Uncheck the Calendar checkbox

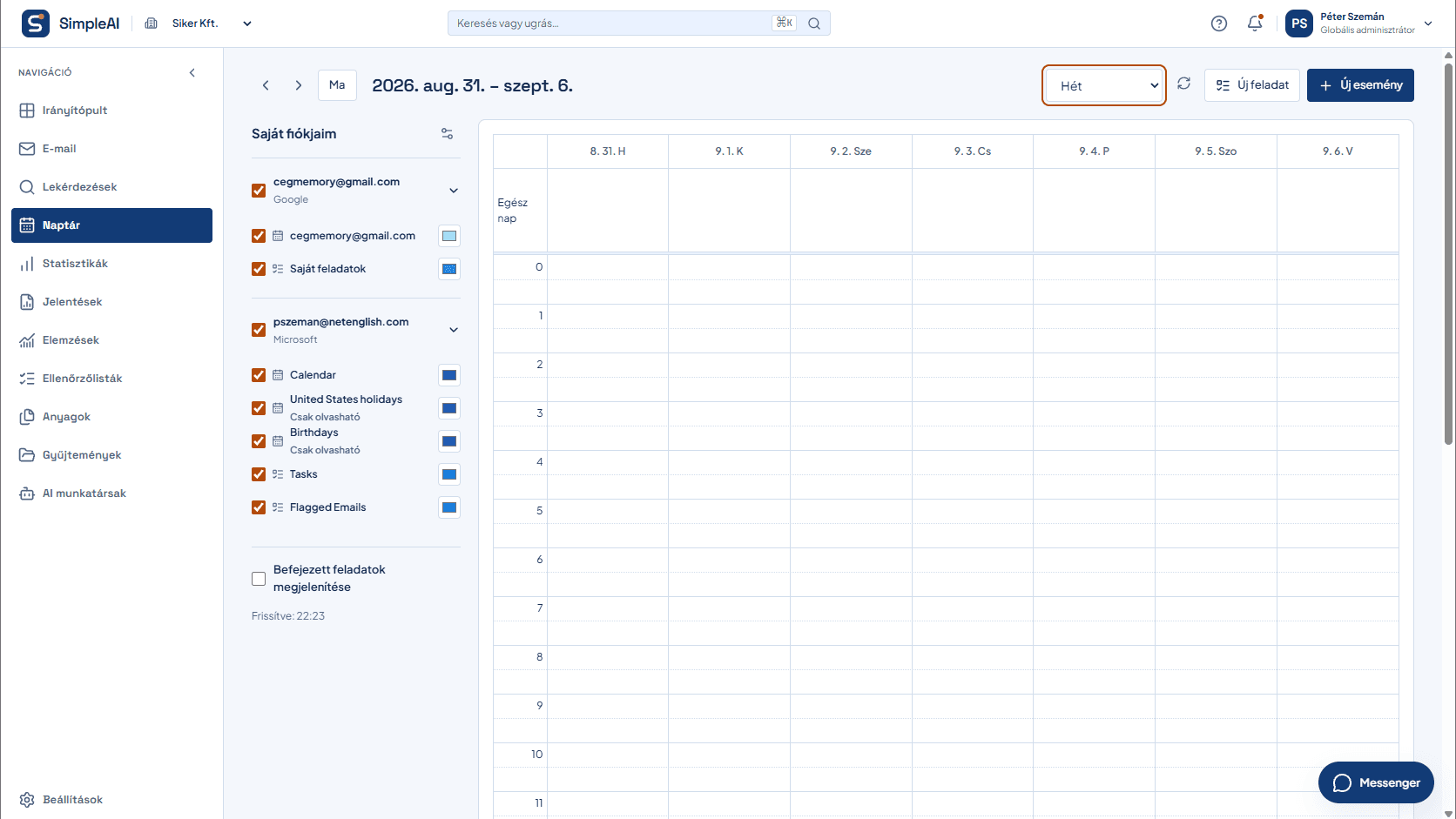pos(259,375)
